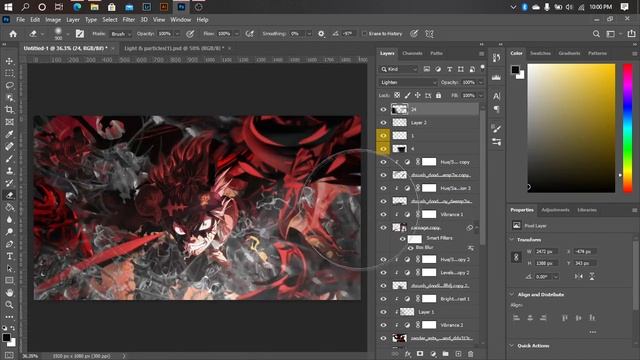Select the Crop tool
640x360 pixels.
(x=9, y=109)
